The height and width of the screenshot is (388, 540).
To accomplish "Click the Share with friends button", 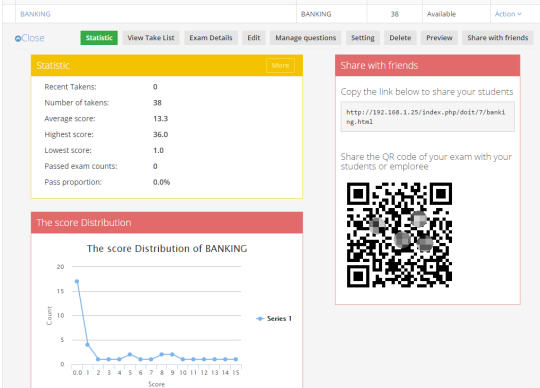I will click(498, 38).
